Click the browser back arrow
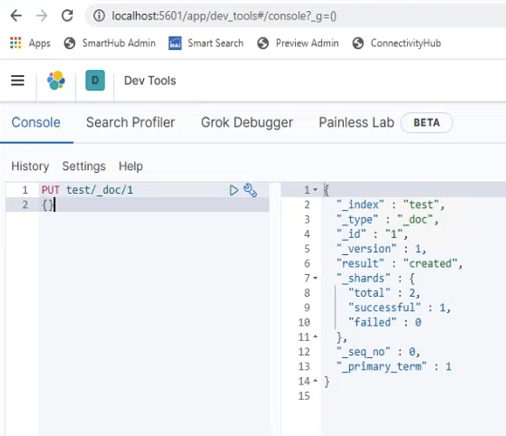Screen dimensions: 506x436 pos(16,16)
